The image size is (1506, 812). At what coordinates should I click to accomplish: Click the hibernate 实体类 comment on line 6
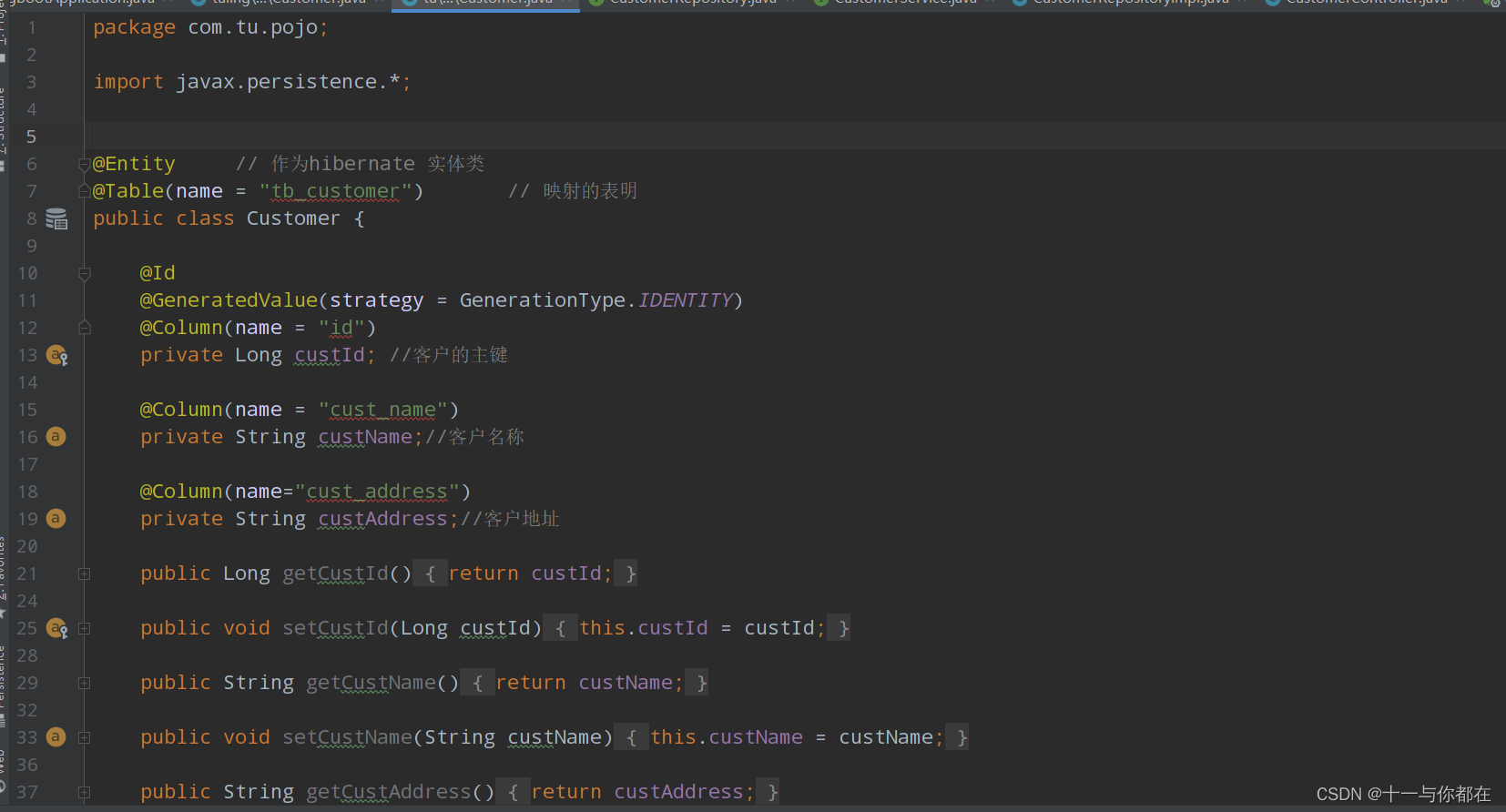click(361, 164)
